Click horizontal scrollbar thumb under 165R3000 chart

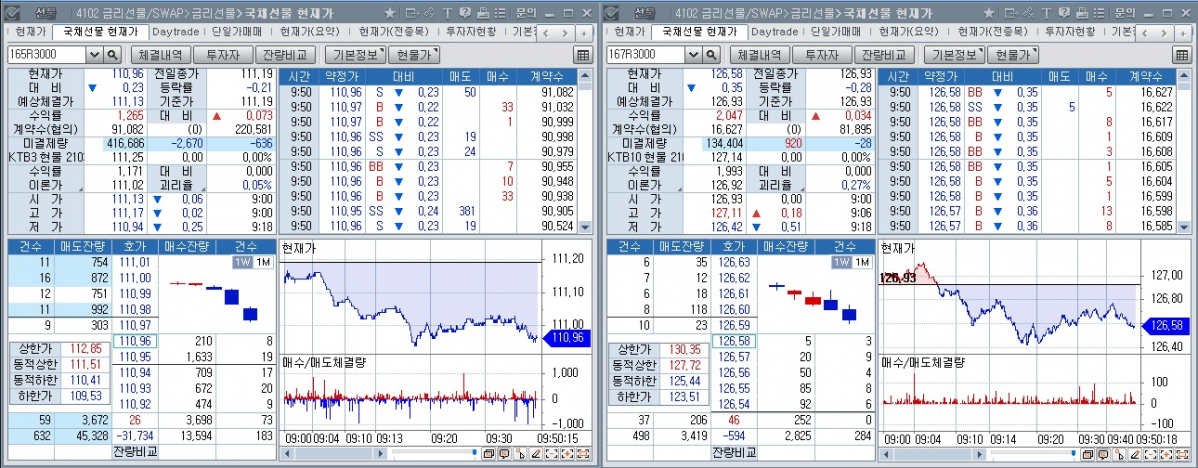click(334, 453)
